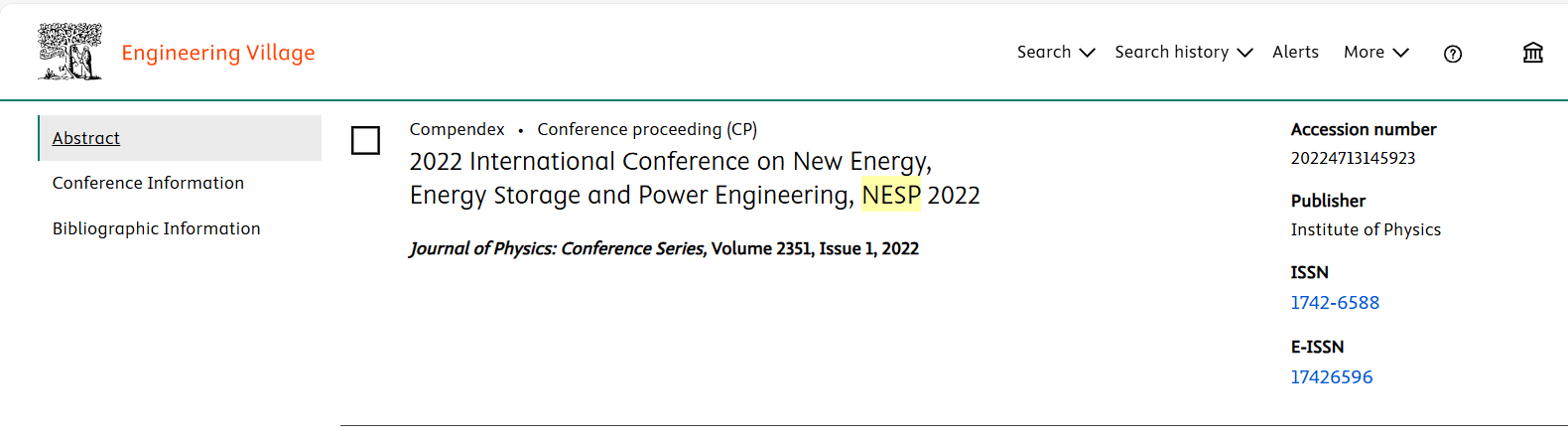Open the help question mark icon
This screenshot has height=437, width=1568.
pyautogui.click(x=1452, y=54)
